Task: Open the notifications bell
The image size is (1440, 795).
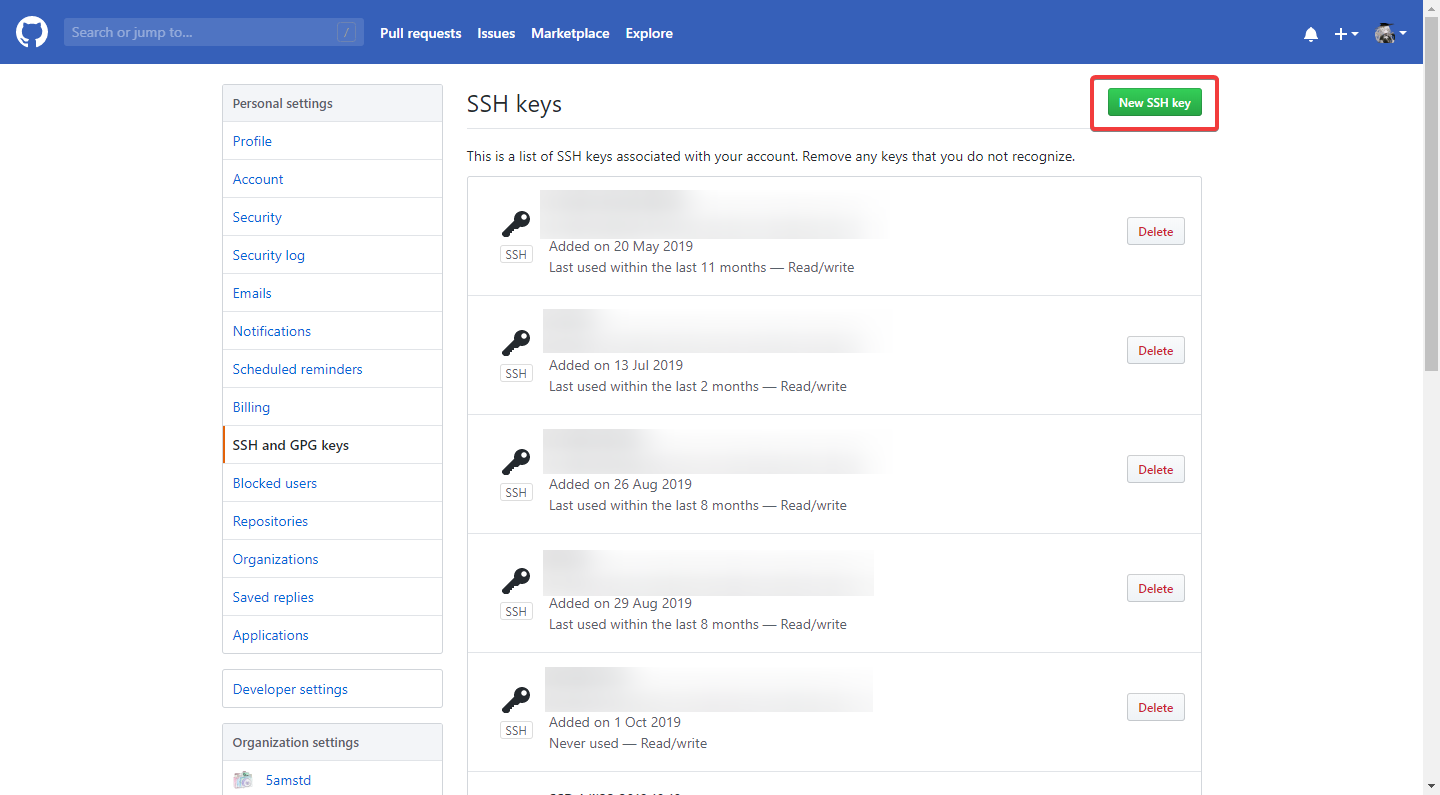Action: (x=1310, y=33)
